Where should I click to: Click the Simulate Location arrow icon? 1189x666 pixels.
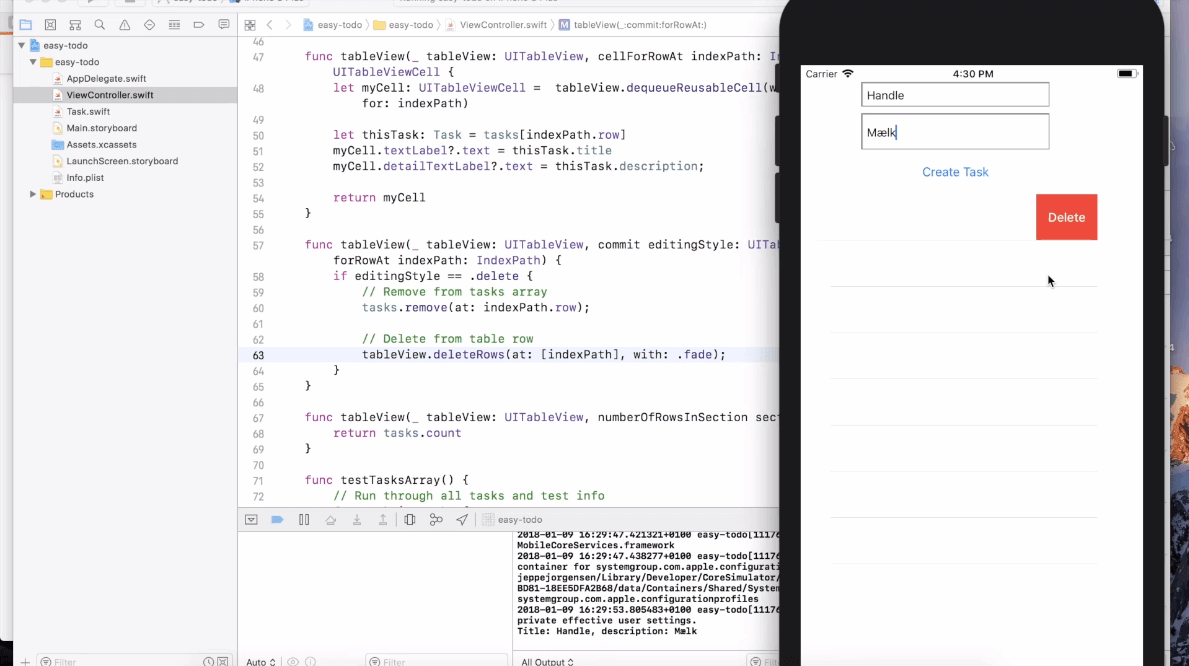tap(462, 520)
